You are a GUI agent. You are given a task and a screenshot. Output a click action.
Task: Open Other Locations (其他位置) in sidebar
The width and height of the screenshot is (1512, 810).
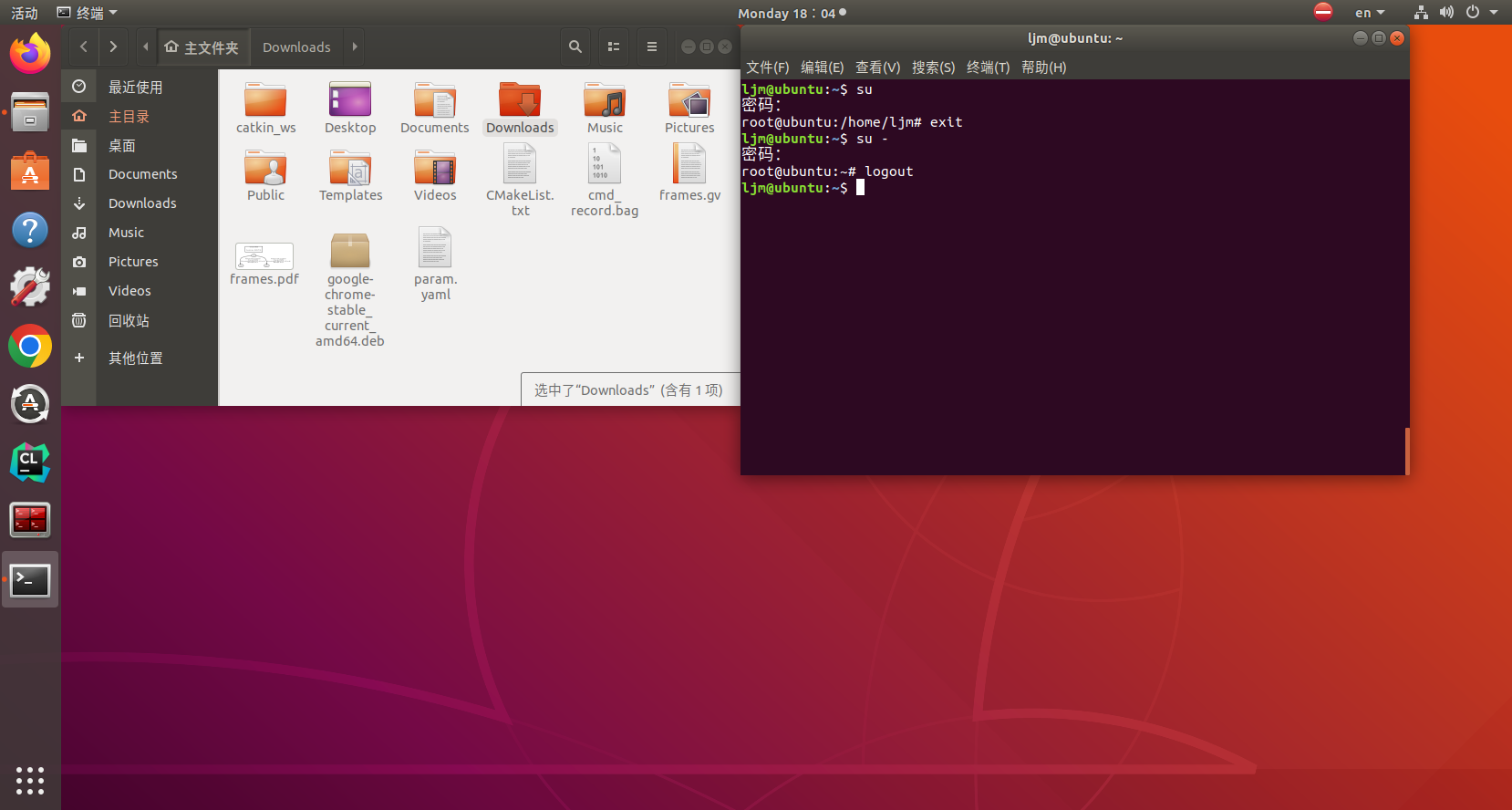click(x=139, y=358)
